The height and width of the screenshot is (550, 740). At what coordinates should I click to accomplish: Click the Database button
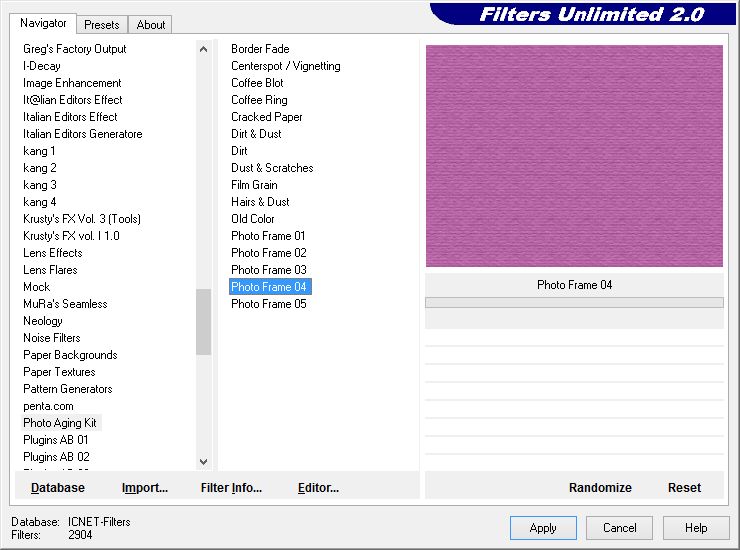[58, 488]
